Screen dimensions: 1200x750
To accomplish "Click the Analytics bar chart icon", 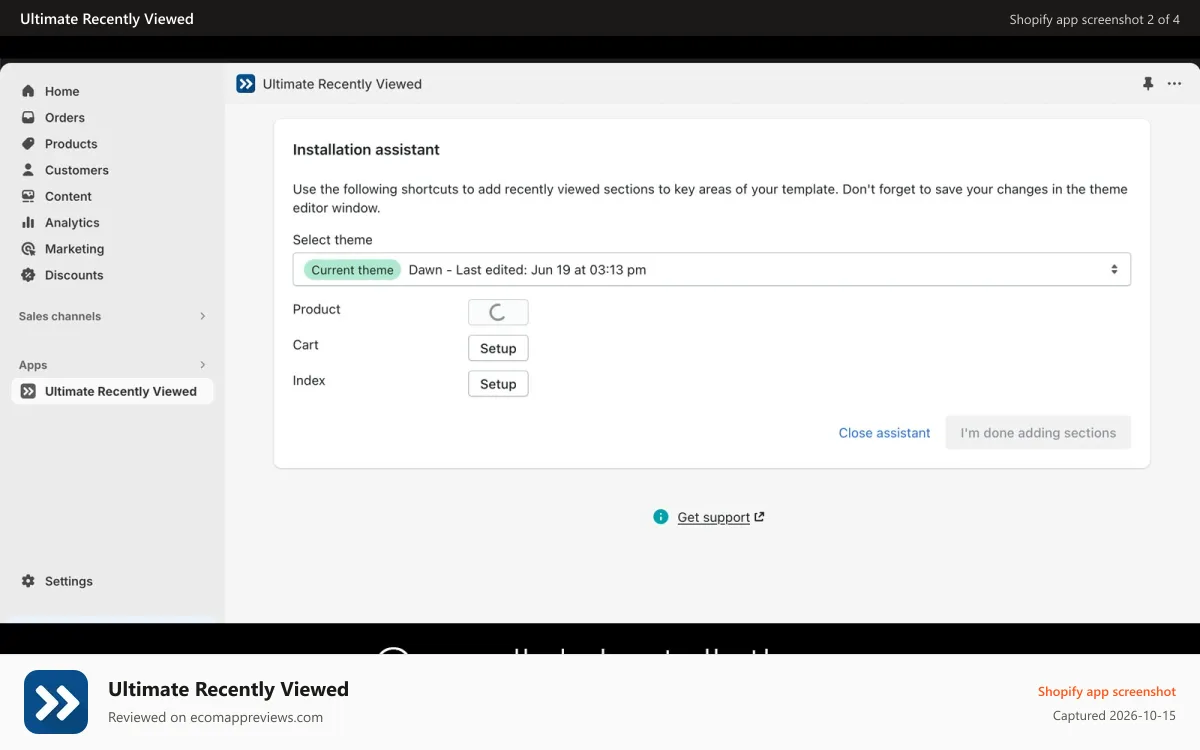I will [x=28, y=222].
